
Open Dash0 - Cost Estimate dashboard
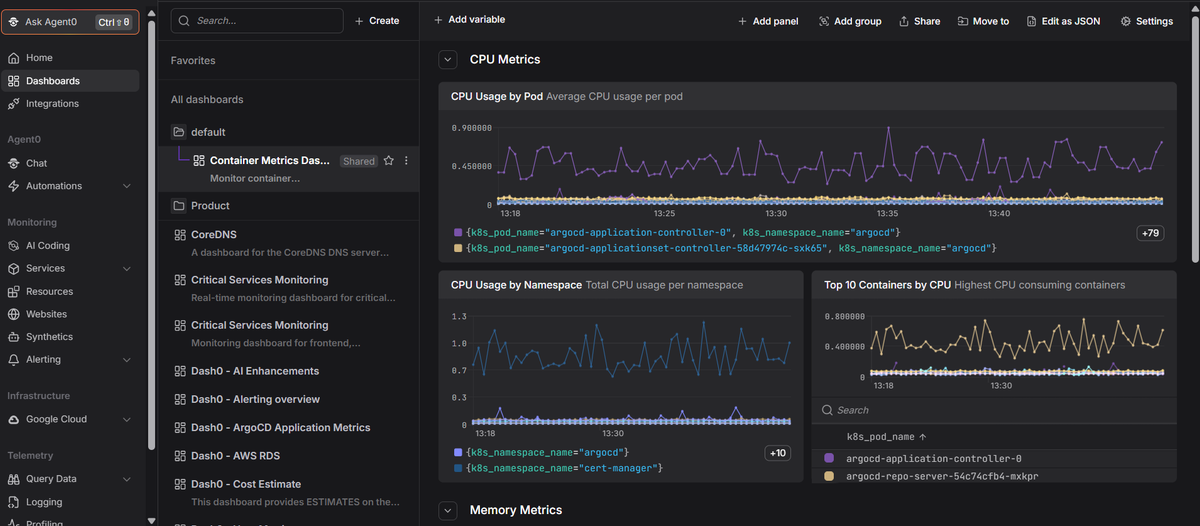(288, 493)
